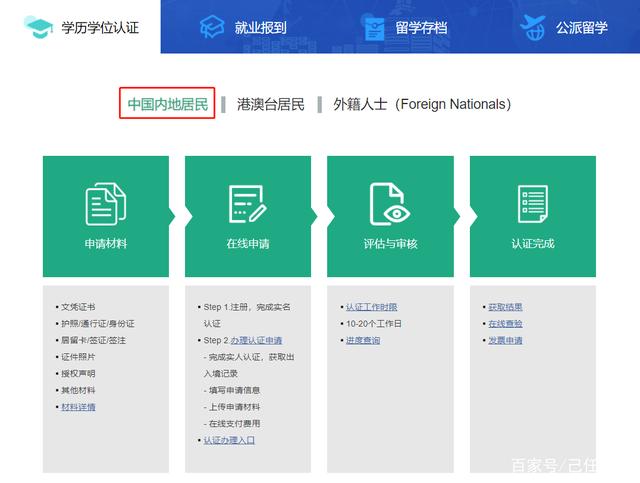Open the 认证办理入口 link
The image size is (640, 483).
(229, 440)
